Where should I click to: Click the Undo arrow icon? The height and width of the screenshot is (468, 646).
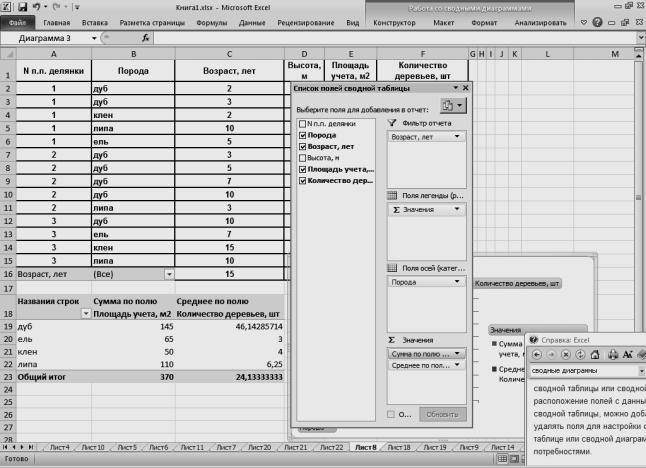pos(37,7)
